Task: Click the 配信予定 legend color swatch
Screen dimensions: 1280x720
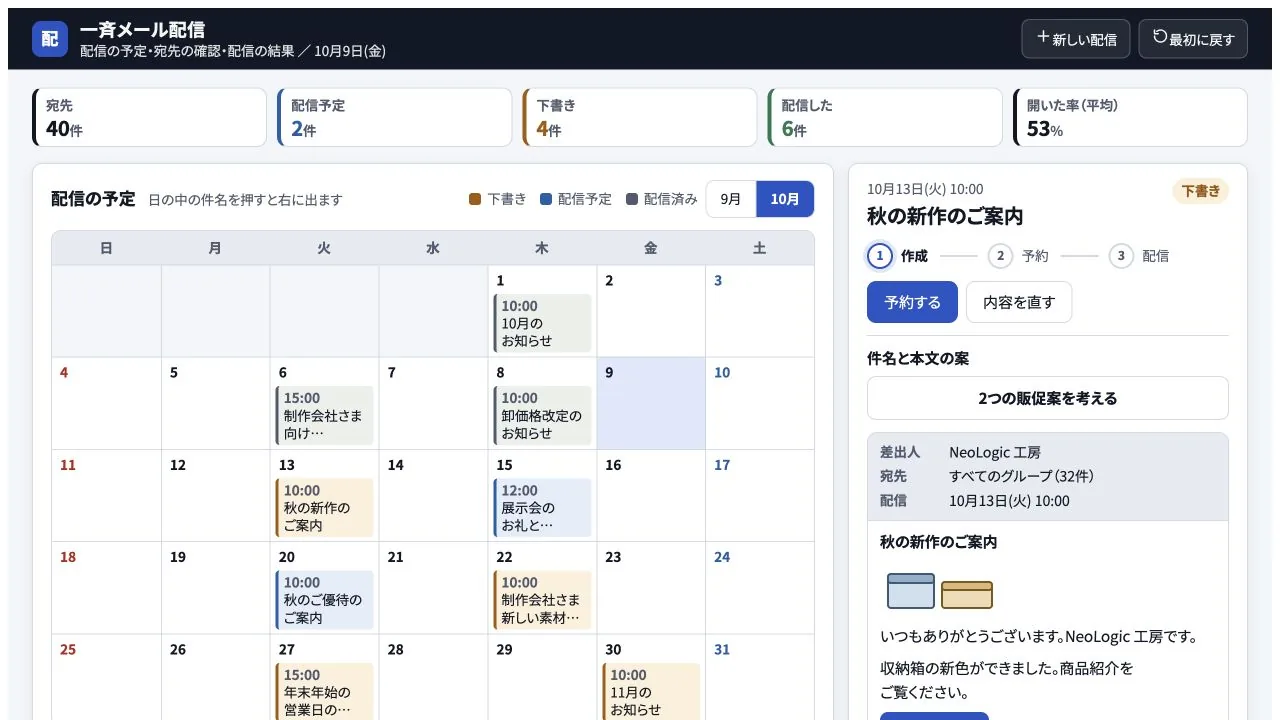Action: [545, 199]
